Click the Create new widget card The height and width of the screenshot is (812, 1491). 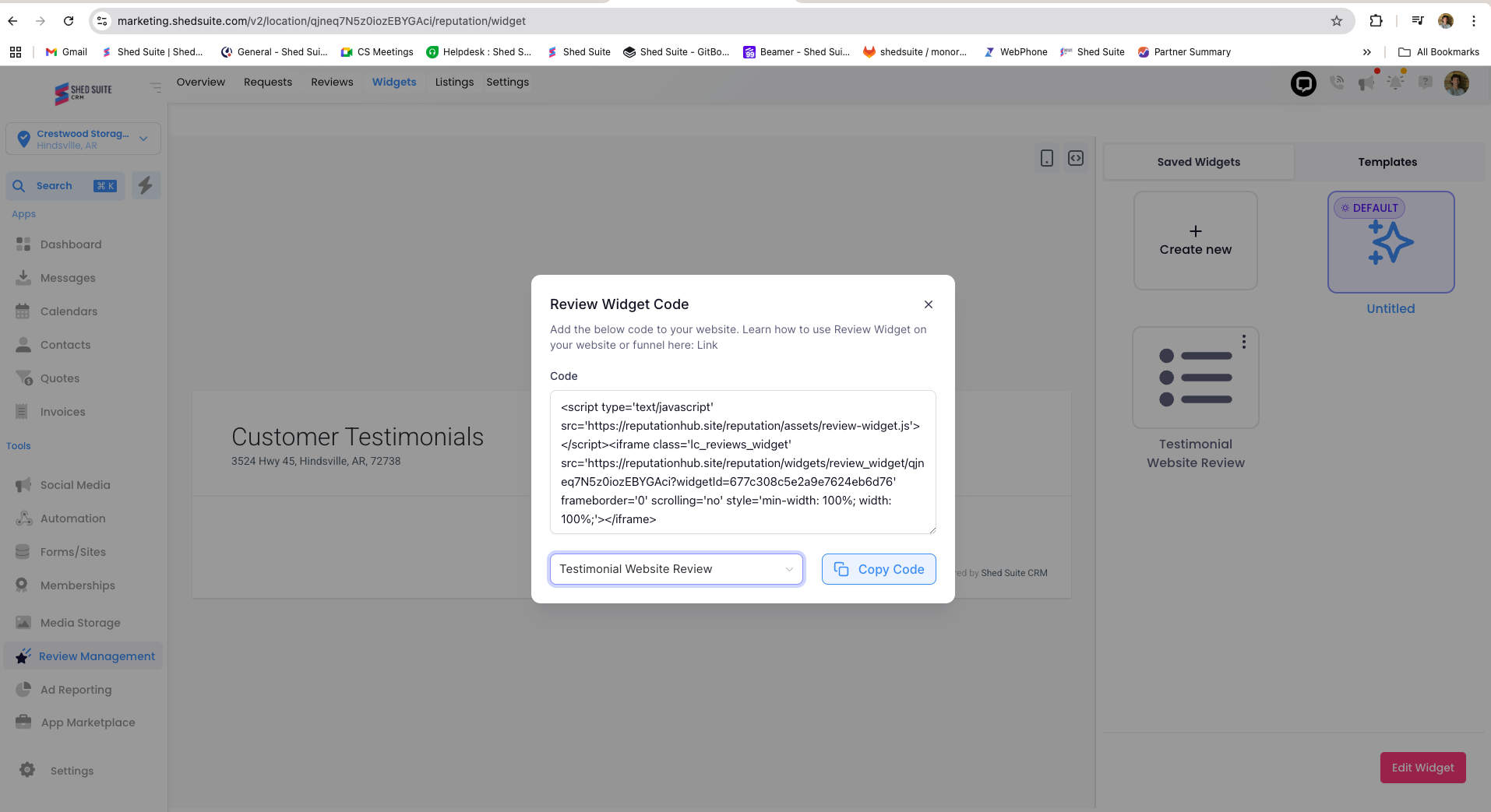coord(1196,241)
